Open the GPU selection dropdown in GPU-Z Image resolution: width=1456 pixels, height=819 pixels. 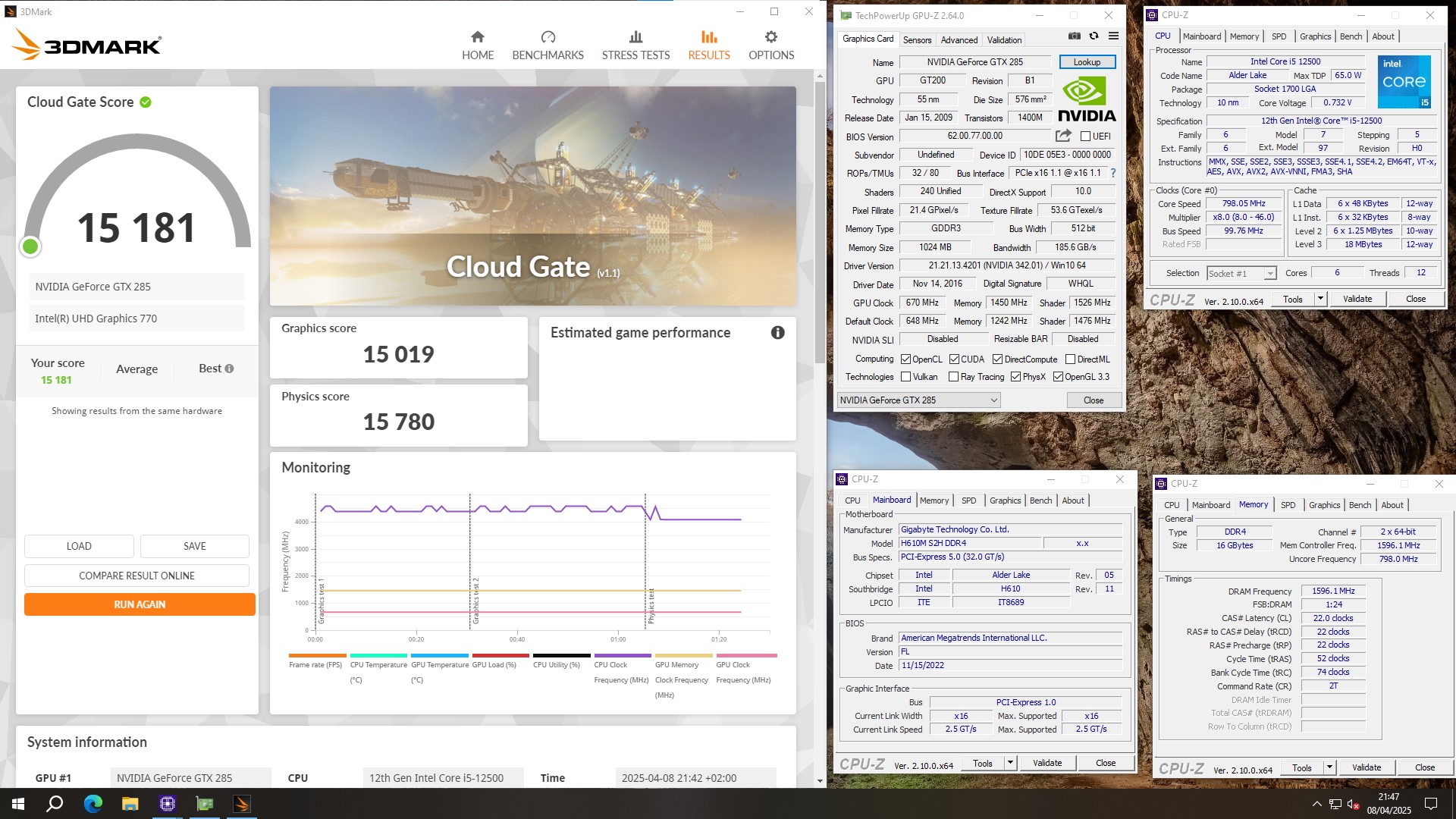(x=918, y=400)
